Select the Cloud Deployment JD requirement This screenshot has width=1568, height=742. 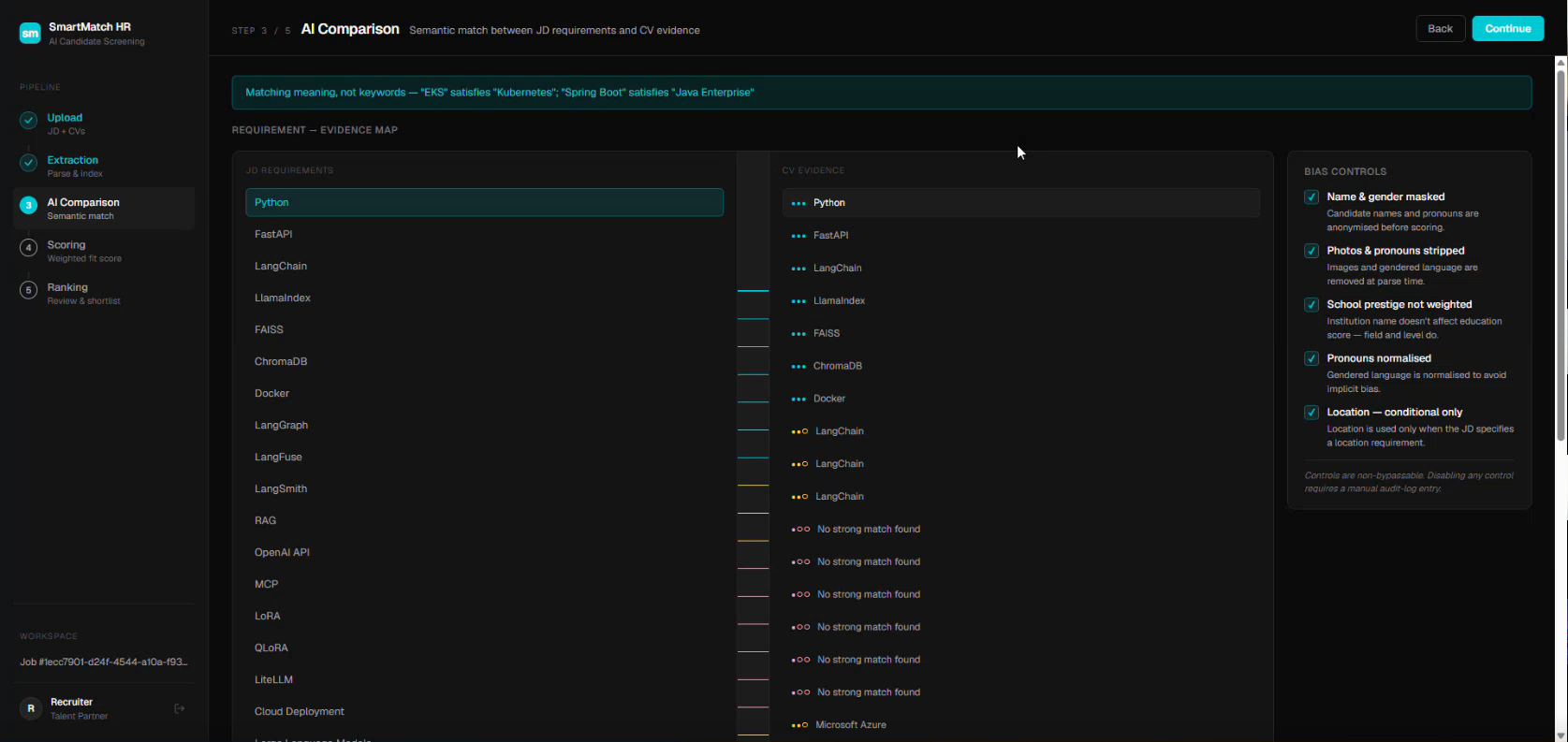tap(484, 711)
